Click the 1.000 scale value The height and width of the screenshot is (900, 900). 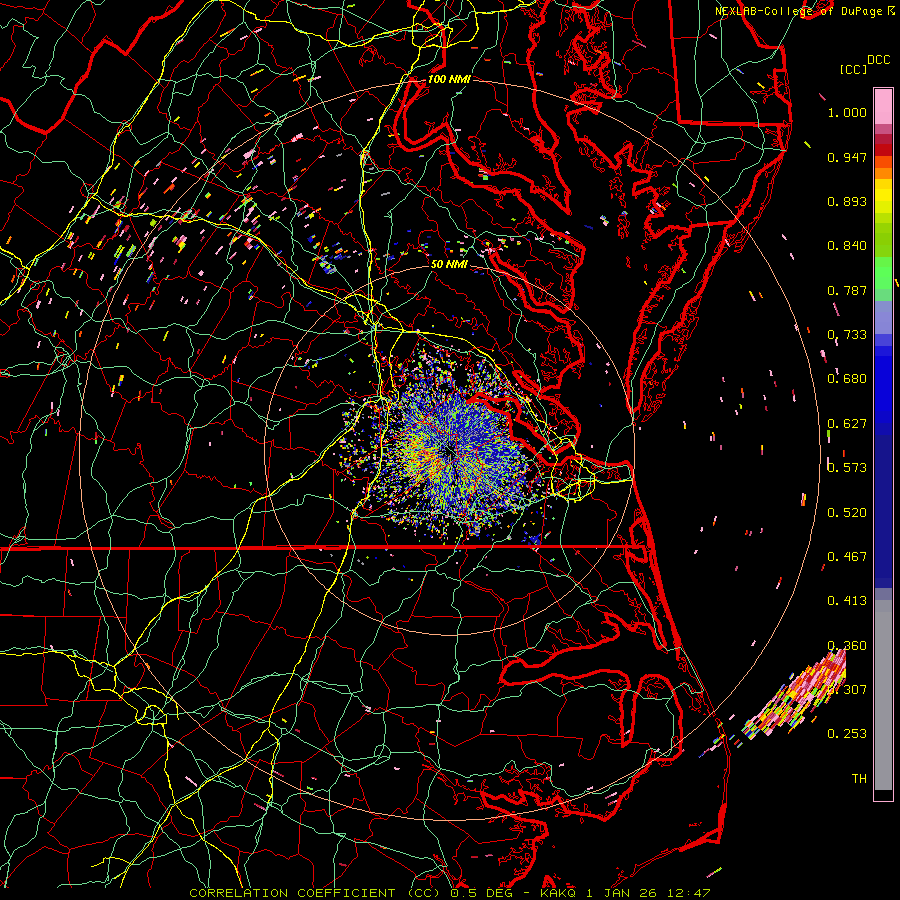tap(847, 112)
